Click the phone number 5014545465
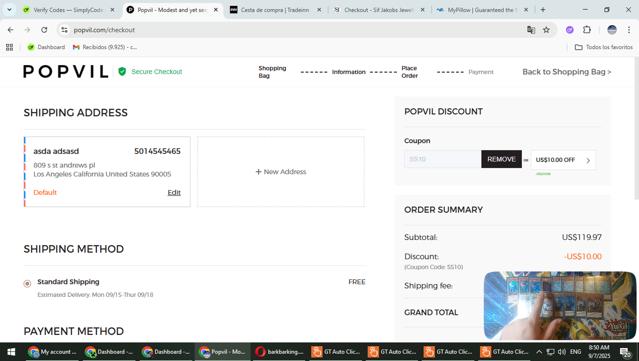The height and width of the screenshot is (361, 639). (x=157, y=151)
